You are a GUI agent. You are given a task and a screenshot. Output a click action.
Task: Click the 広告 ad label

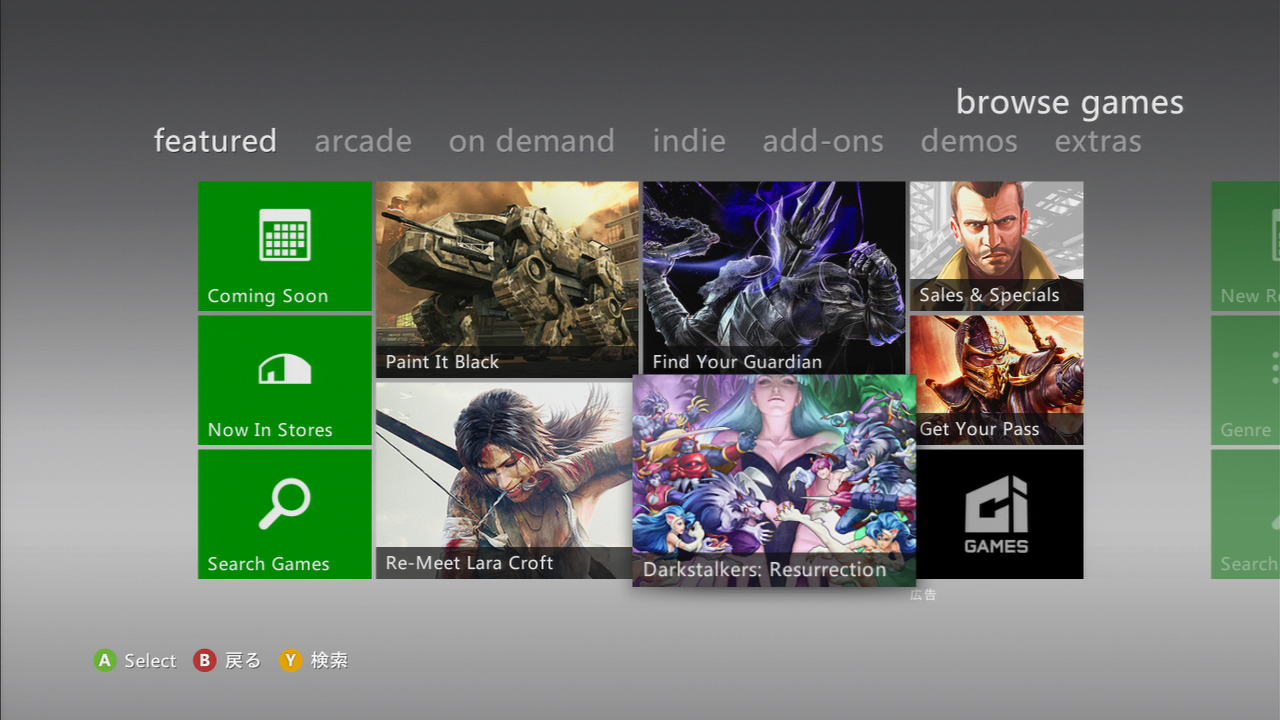coord(923,594)
